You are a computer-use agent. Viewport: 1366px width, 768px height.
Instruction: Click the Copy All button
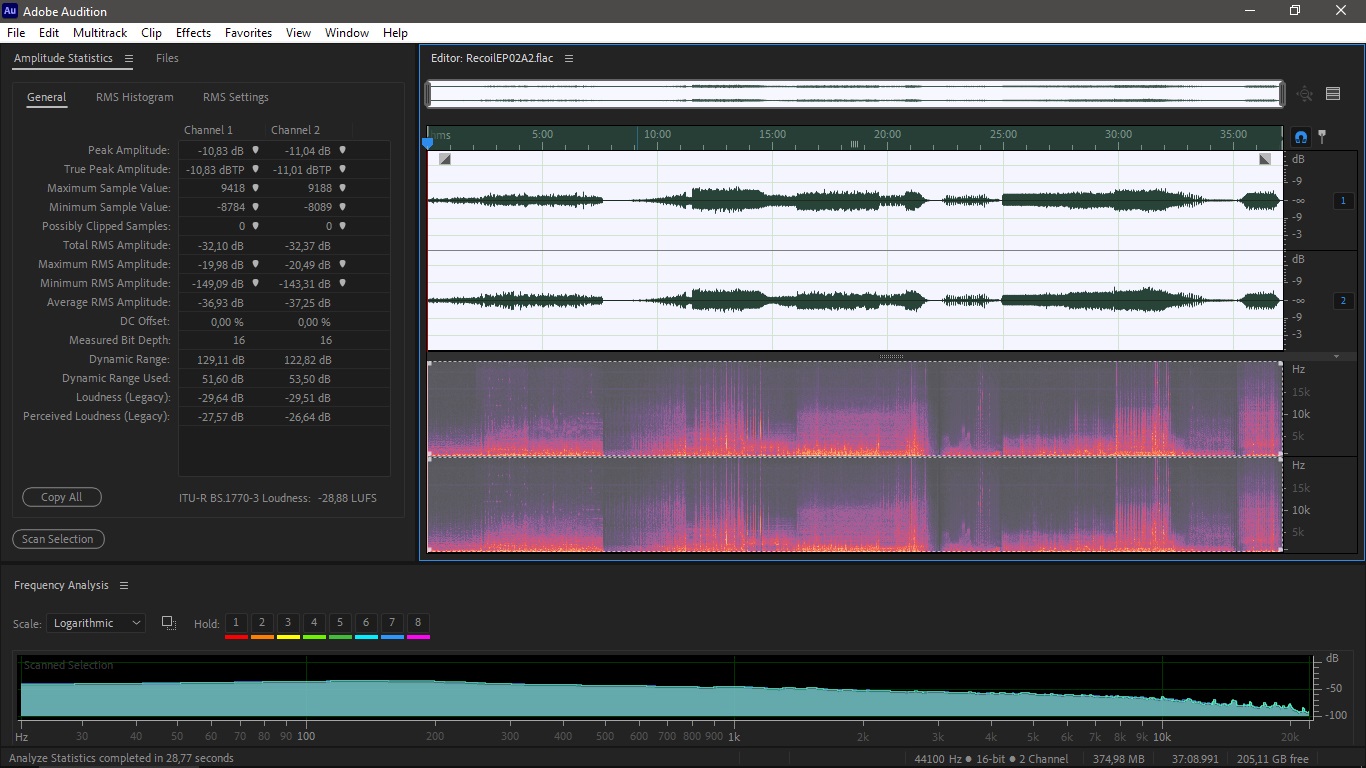click(62, 497)
